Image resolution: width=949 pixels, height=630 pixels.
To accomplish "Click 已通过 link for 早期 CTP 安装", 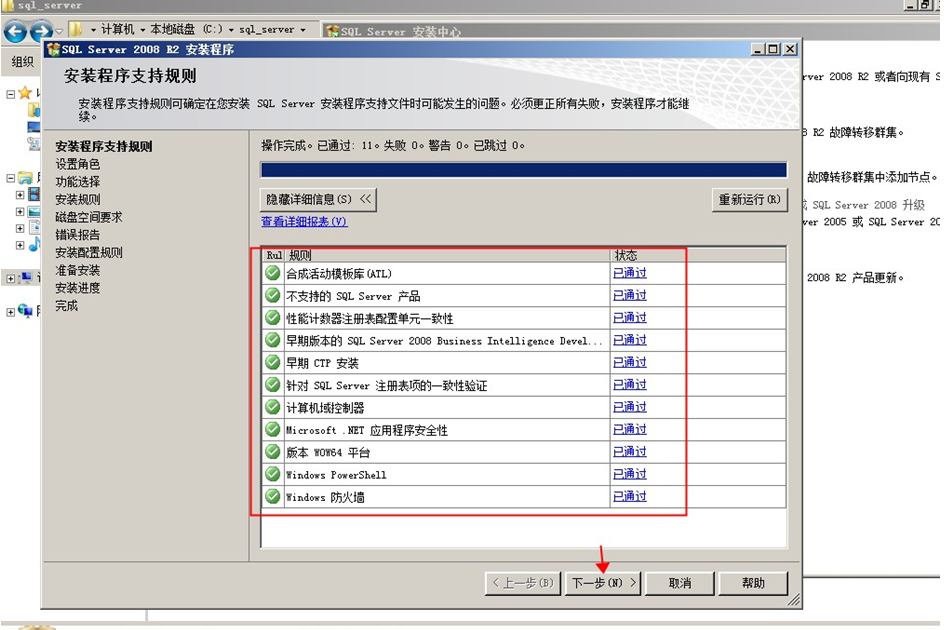I will coord(629,362).
